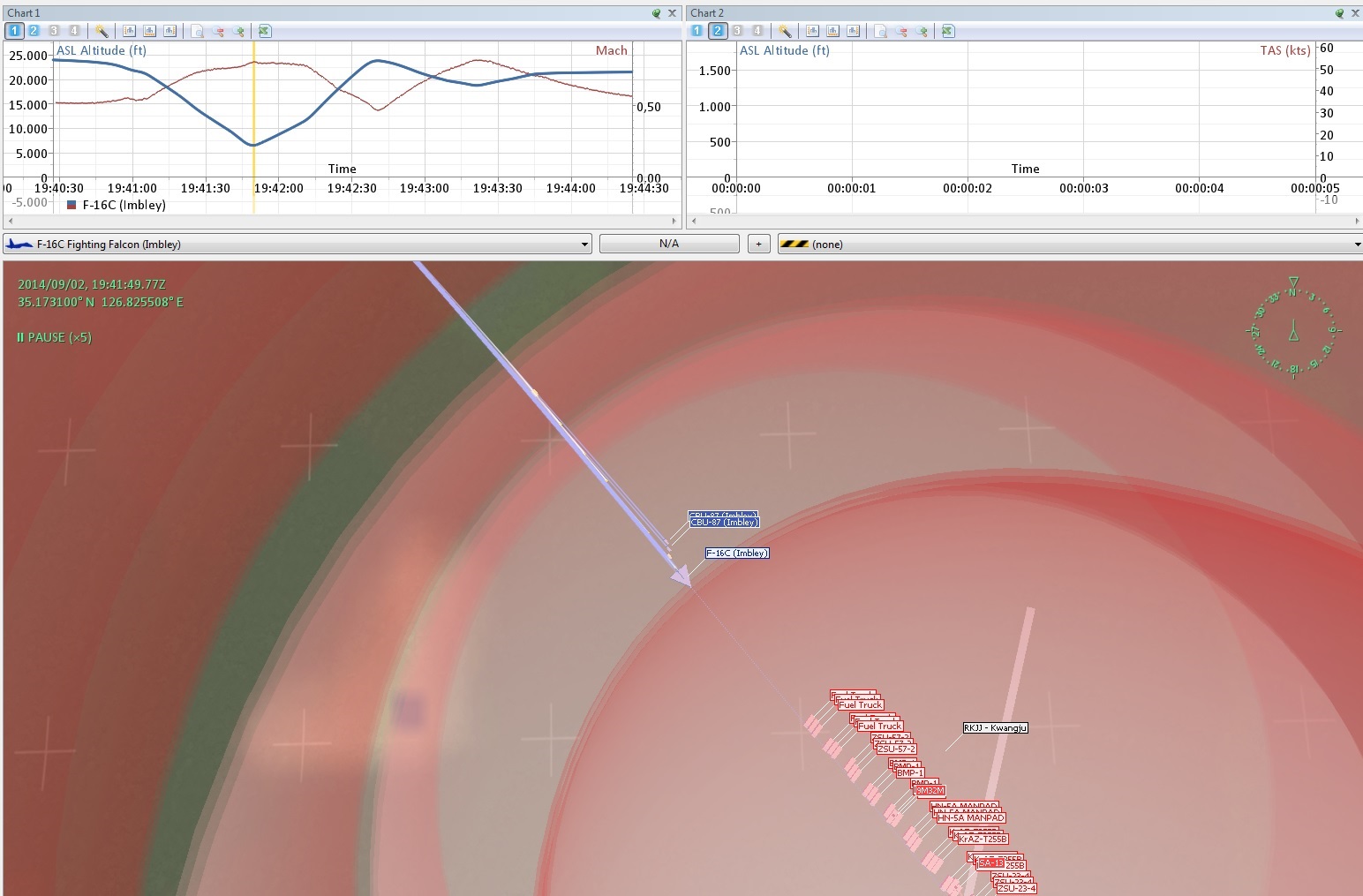Click third chart layout icon in Chart 1
The width and height of the screenshot is (1363, 896).
169,31
